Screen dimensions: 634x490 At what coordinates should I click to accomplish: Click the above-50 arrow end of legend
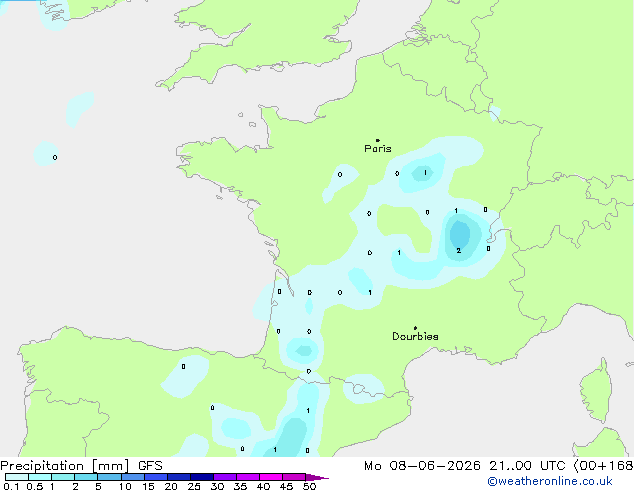point(317,477)
